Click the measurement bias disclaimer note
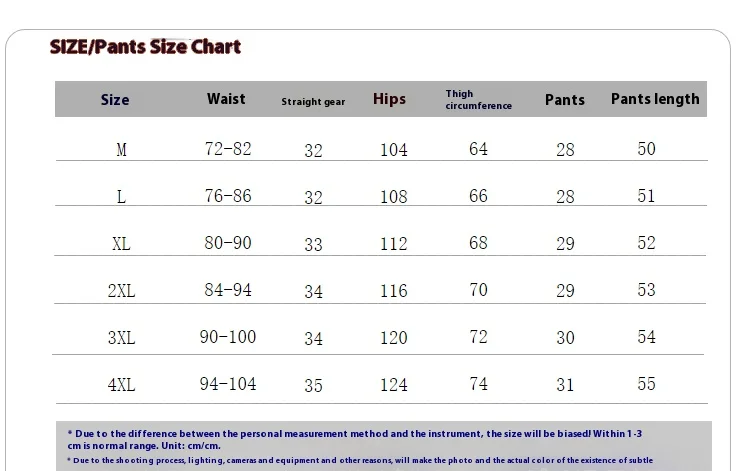This screenshot has width=750, height=471. pyautogui.click(x=354, y=439)
